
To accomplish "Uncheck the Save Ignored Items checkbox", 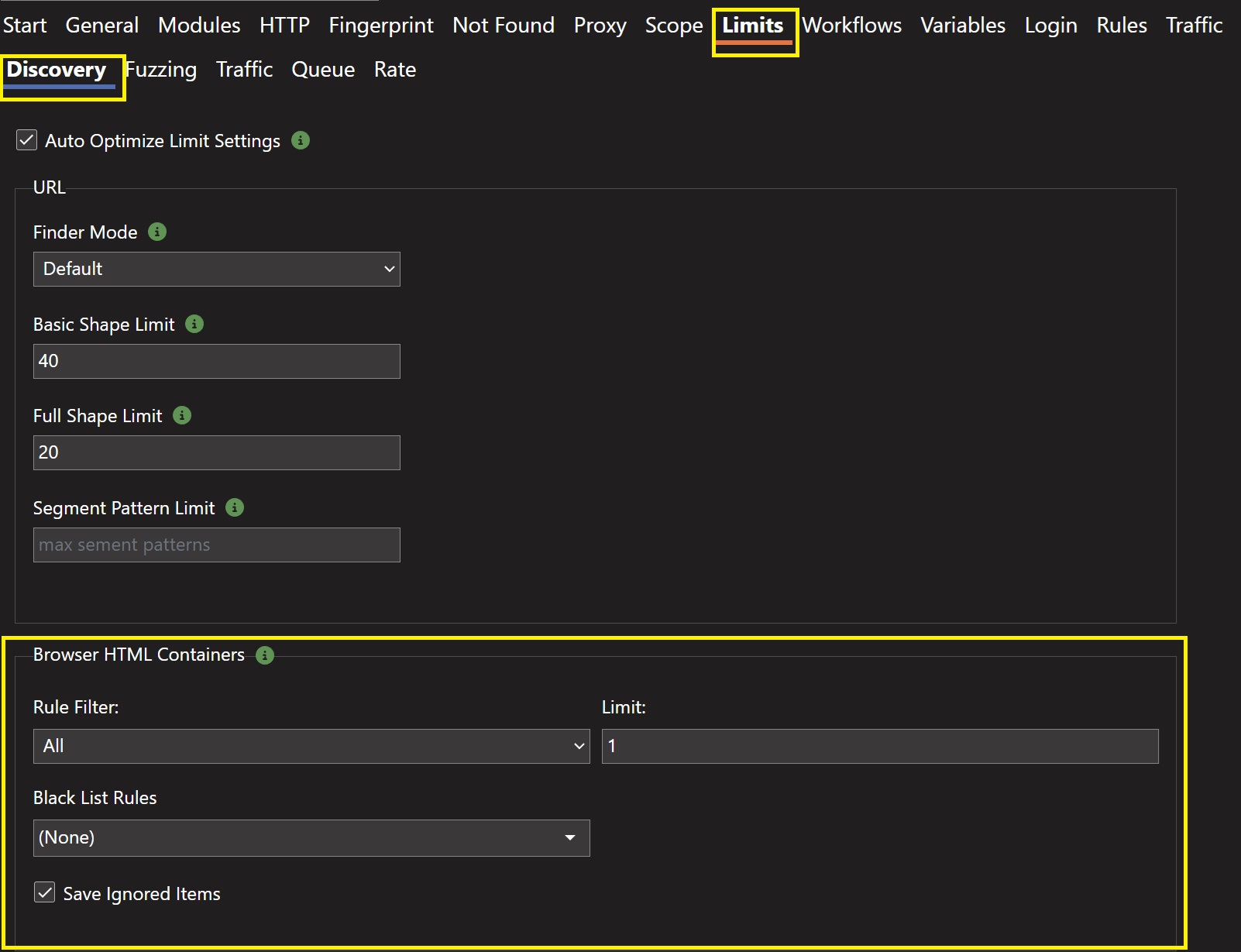I will [45, 892].
